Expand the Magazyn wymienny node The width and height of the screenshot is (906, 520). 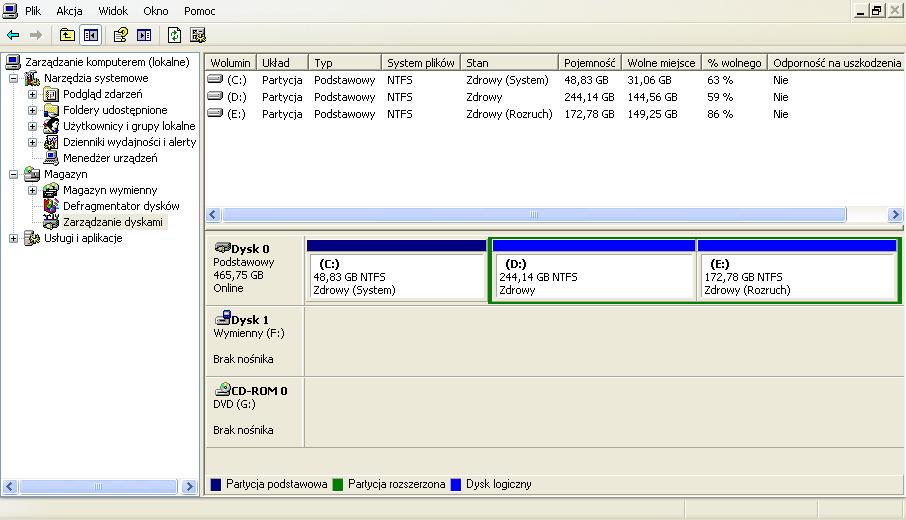click(32, 190)
